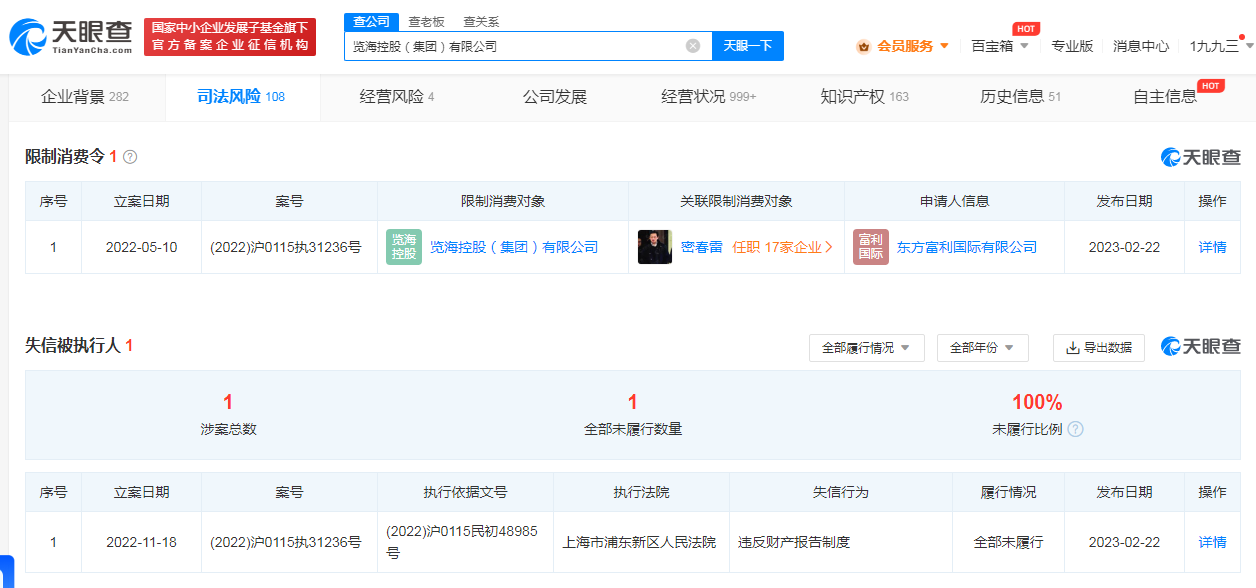
Task: Switch to the 自主信息 tab
Action: click(x=1165, y=97)
